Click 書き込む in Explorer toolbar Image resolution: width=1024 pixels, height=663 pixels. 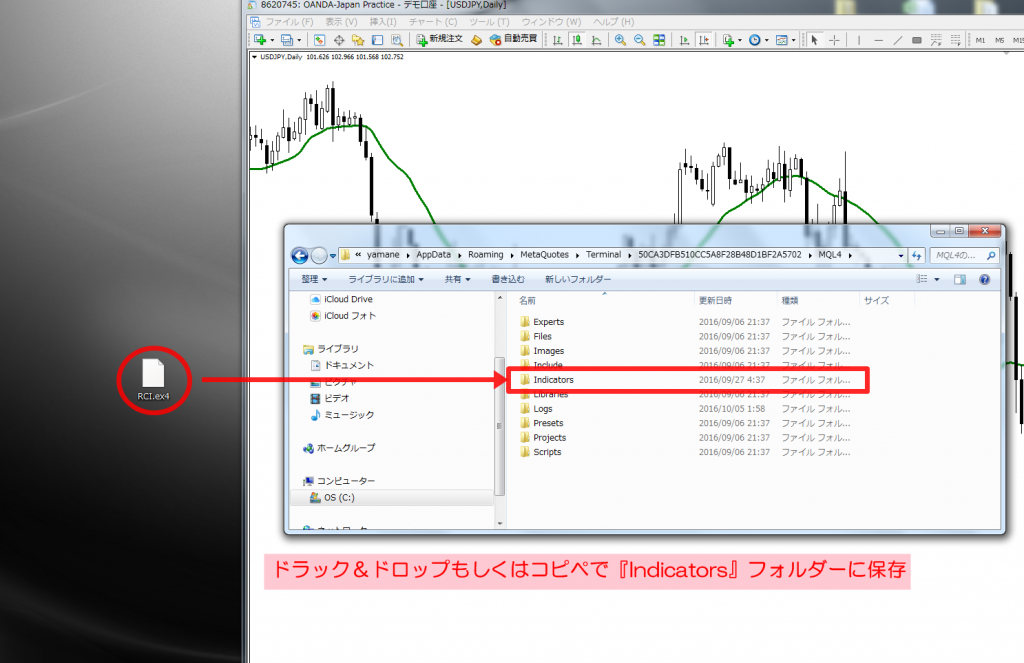pyautogui.click(x=508, y=280)
